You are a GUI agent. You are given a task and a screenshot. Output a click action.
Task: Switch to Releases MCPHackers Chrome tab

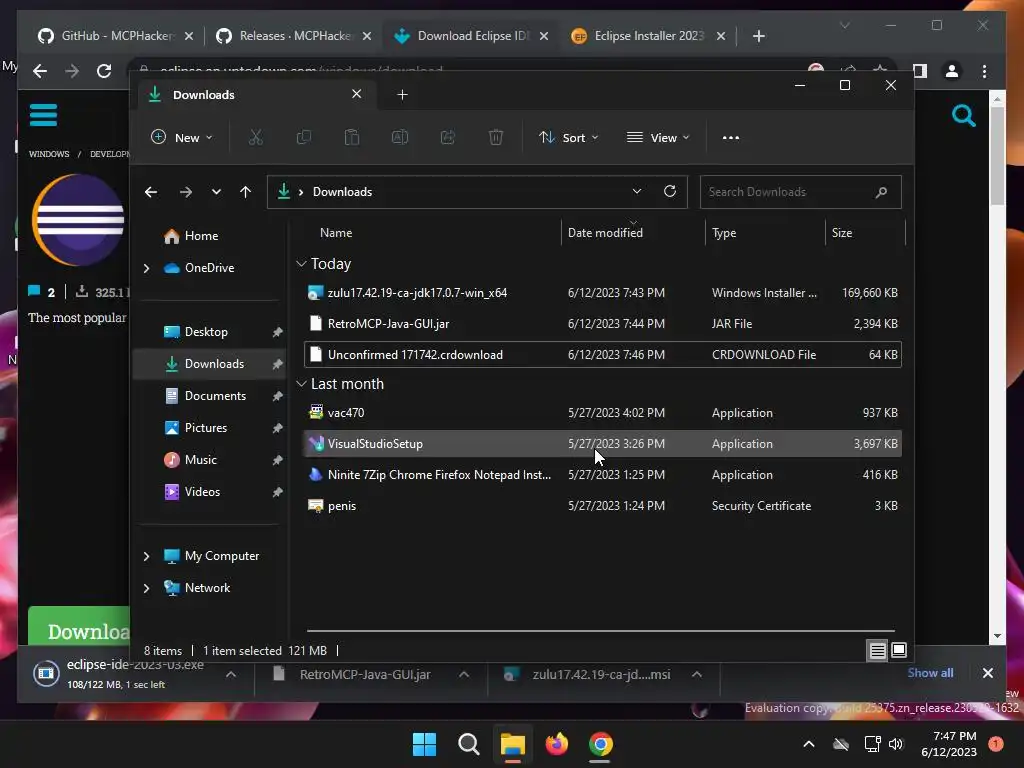point(293,36)
